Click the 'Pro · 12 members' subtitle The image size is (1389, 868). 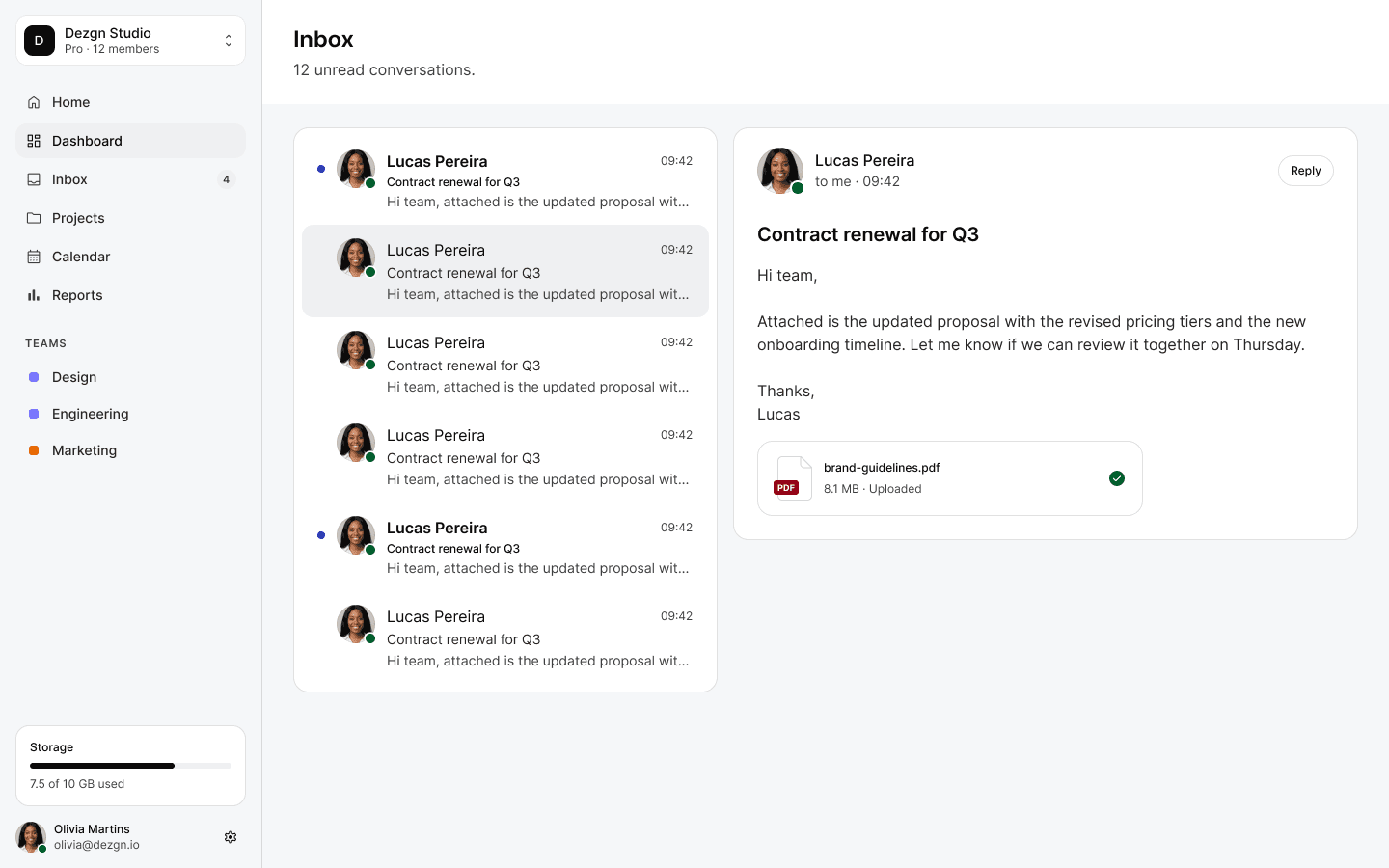pos(112,49)
